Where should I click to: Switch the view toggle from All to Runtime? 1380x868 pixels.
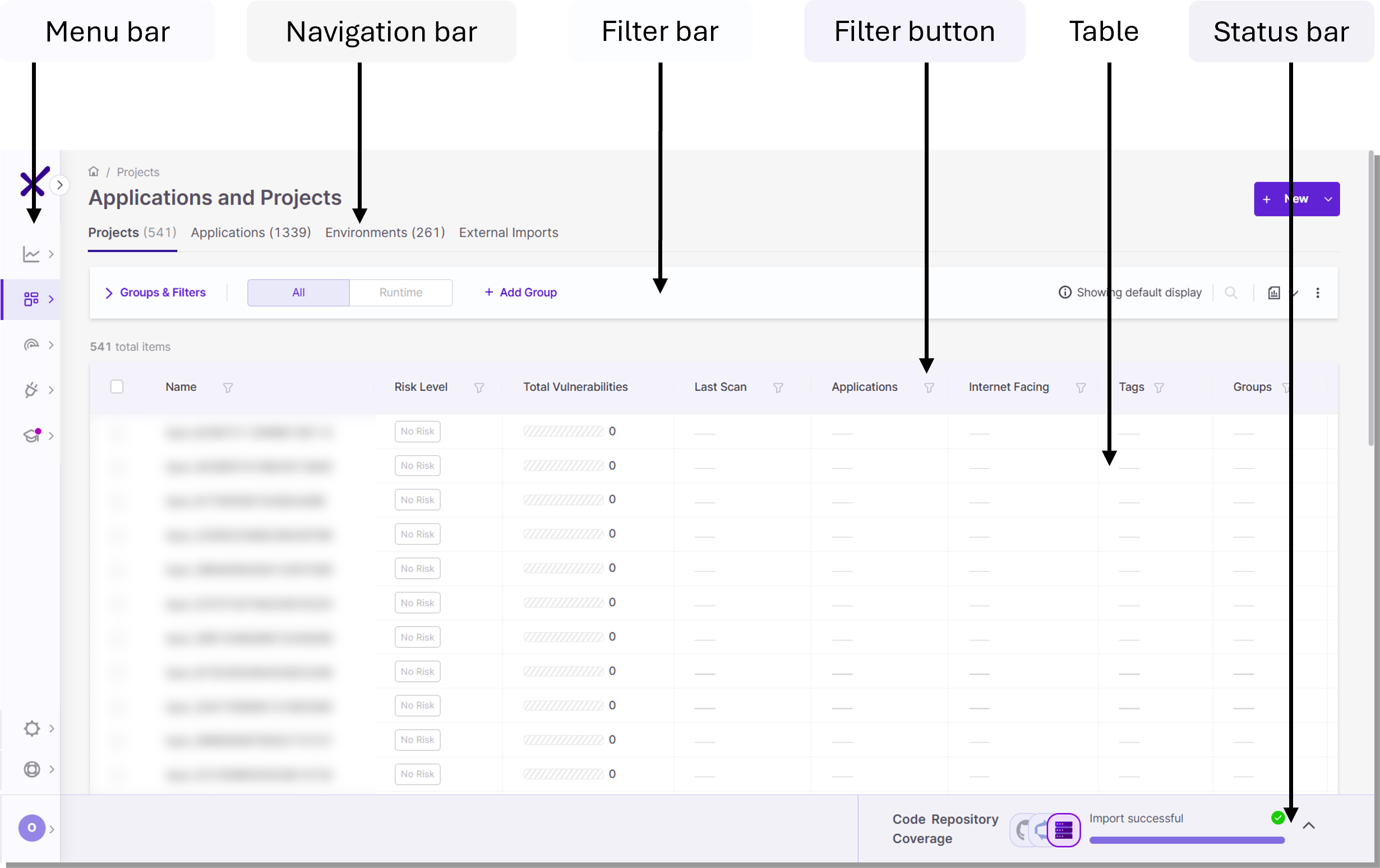coord(400,292)
